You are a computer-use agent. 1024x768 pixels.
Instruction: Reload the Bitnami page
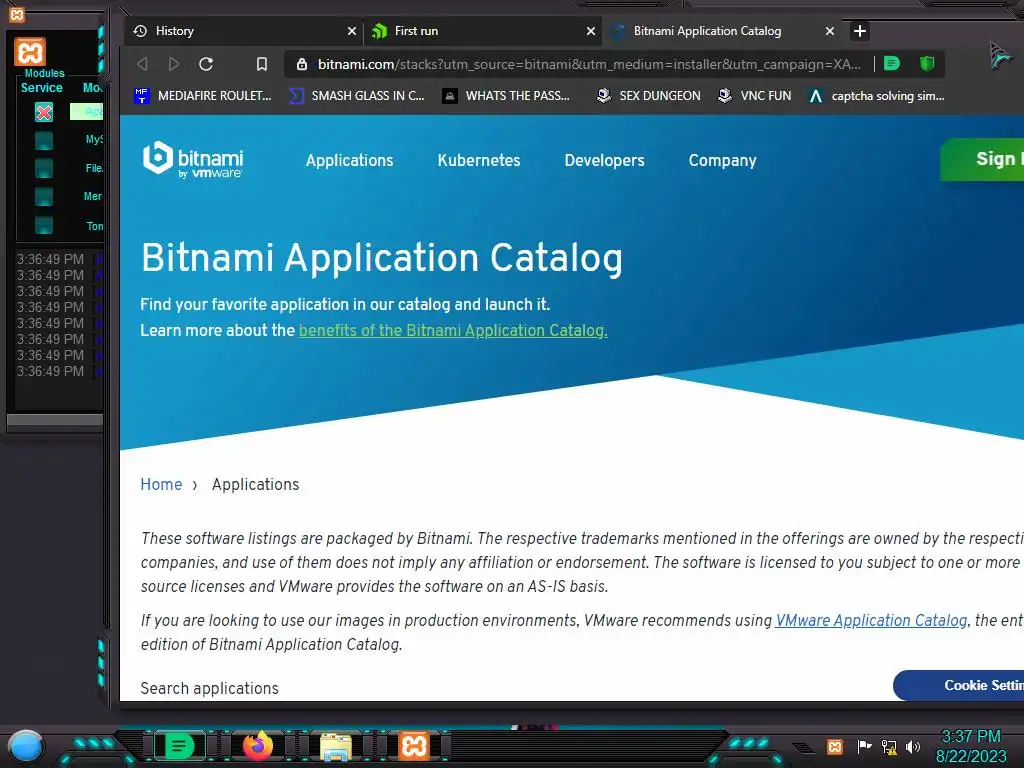click(206, 64)
